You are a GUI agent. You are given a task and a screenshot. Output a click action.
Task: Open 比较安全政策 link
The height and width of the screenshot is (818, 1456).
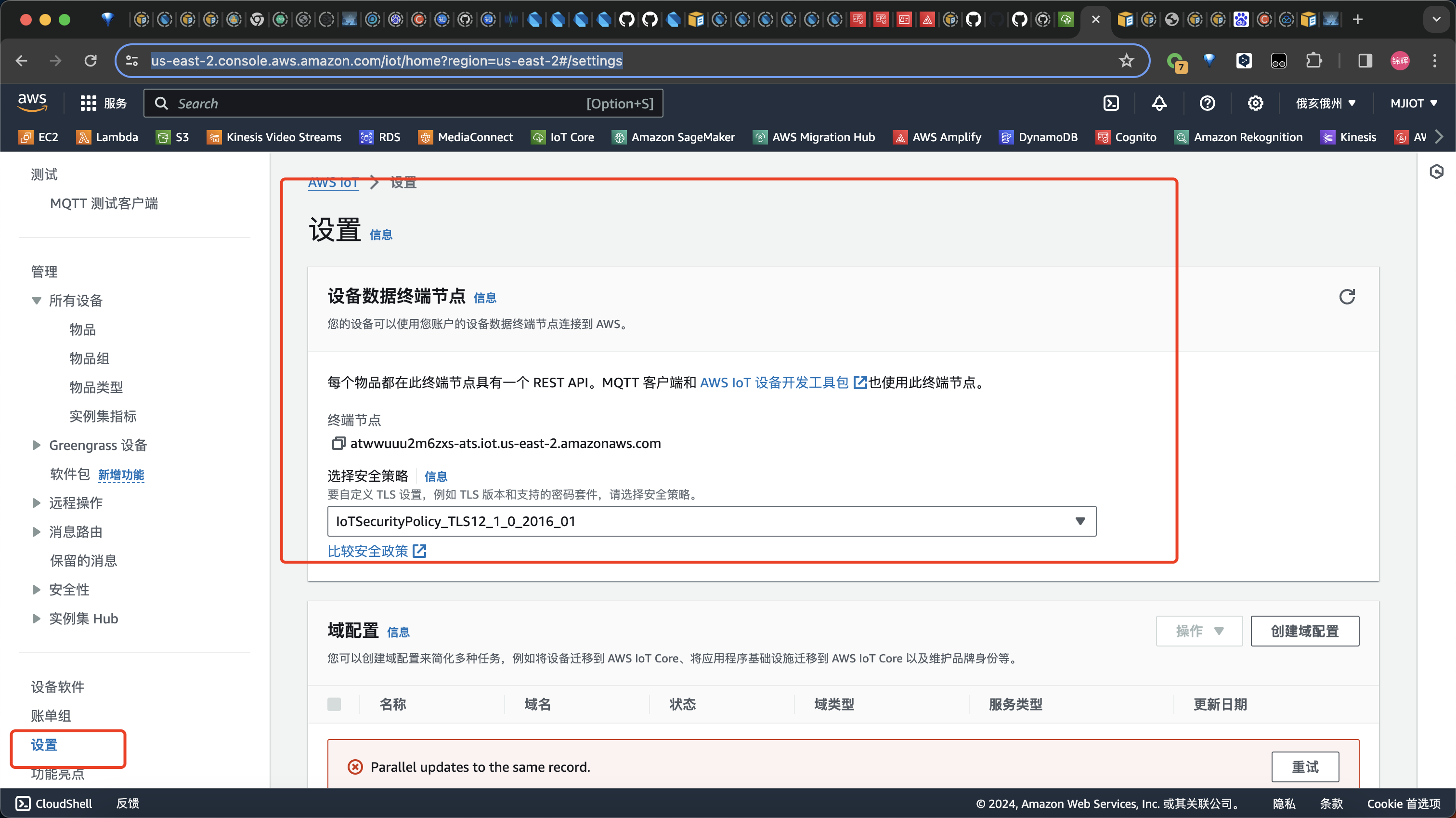377,551
